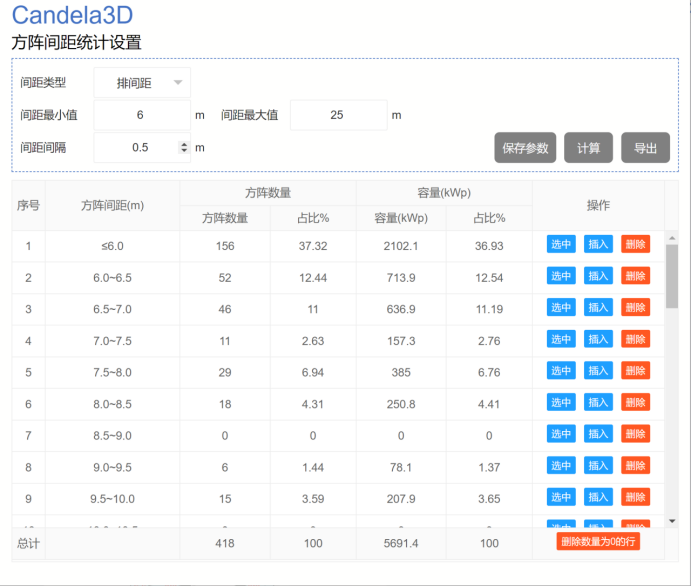This screenshot has height=586, width=692.
Task: Click the 删除数量为0的行 button
Action: point(598,541)
